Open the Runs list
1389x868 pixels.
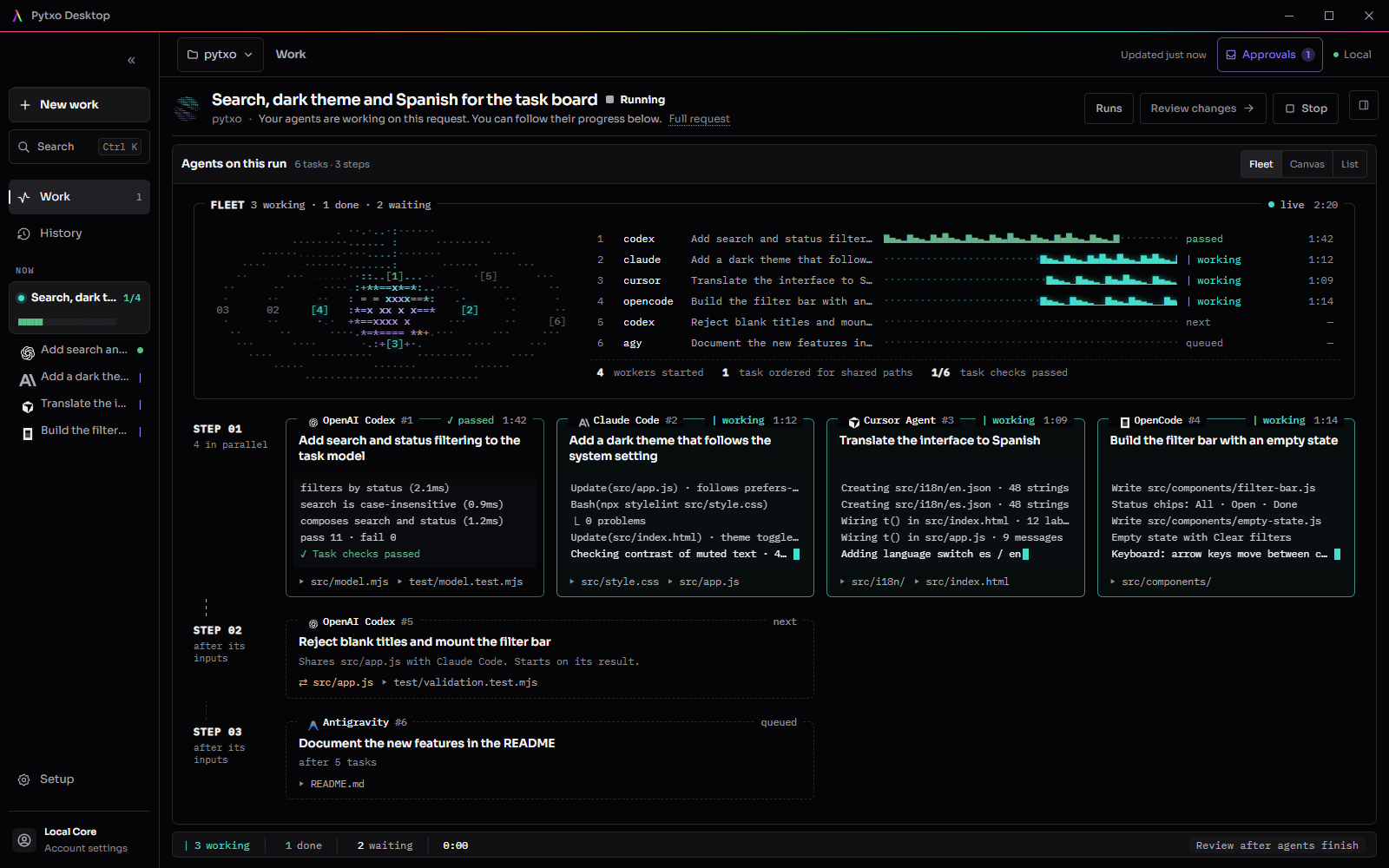pyautogui.click(x=1109, y=108)
